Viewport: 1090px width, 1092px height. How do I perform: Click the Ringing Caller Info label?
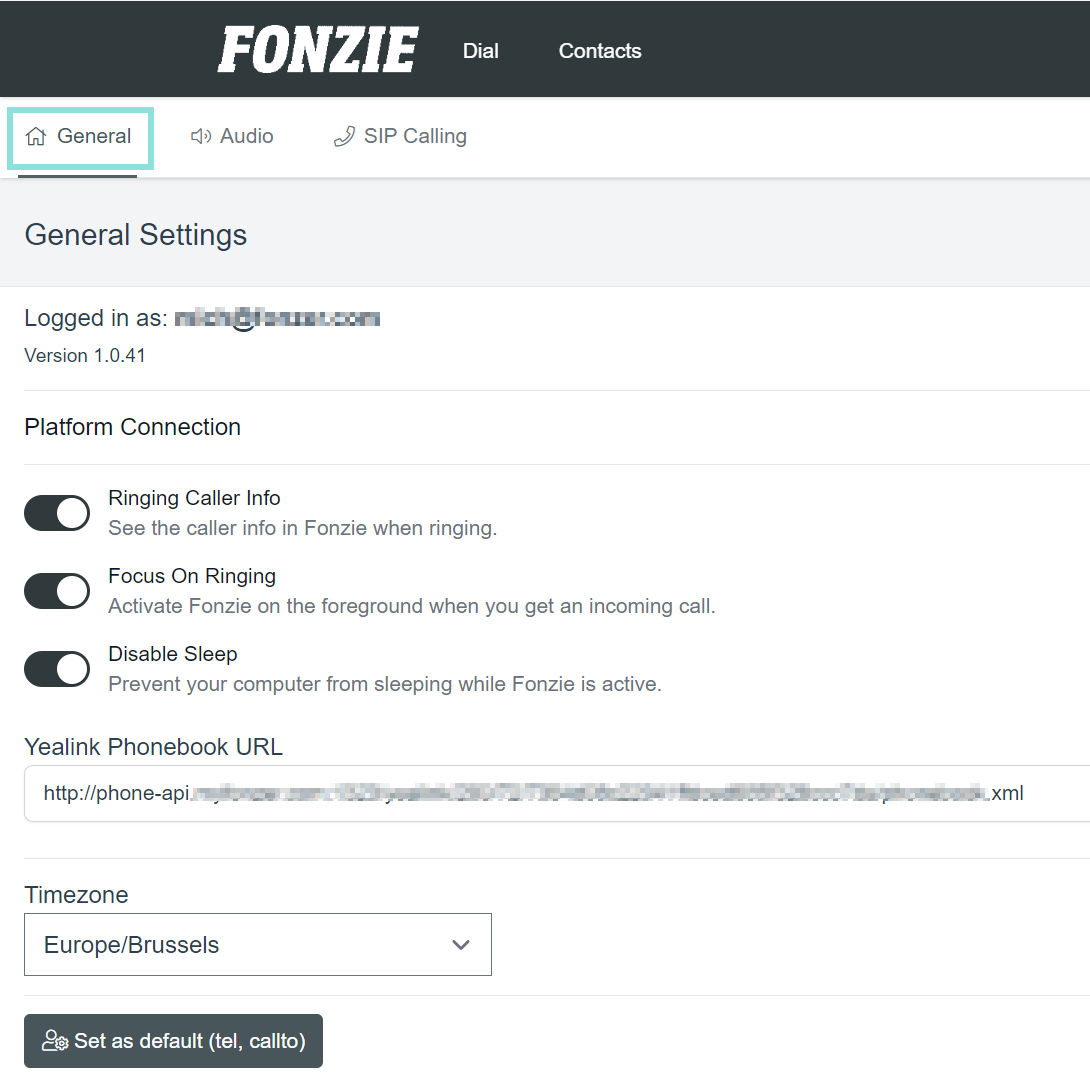(194, 498)
